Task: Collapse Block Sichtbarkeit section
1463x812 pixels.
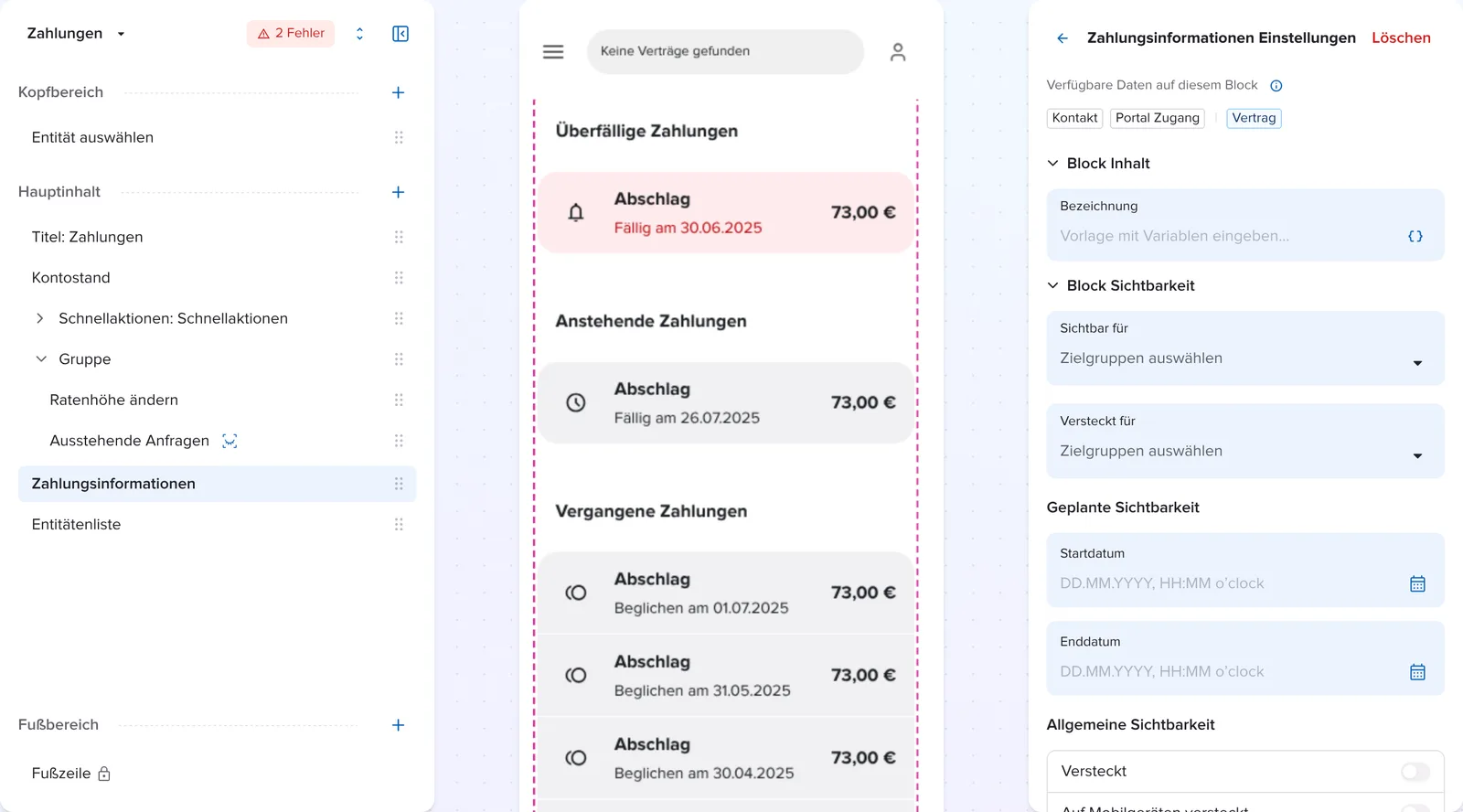Action: click(1052, 286)
